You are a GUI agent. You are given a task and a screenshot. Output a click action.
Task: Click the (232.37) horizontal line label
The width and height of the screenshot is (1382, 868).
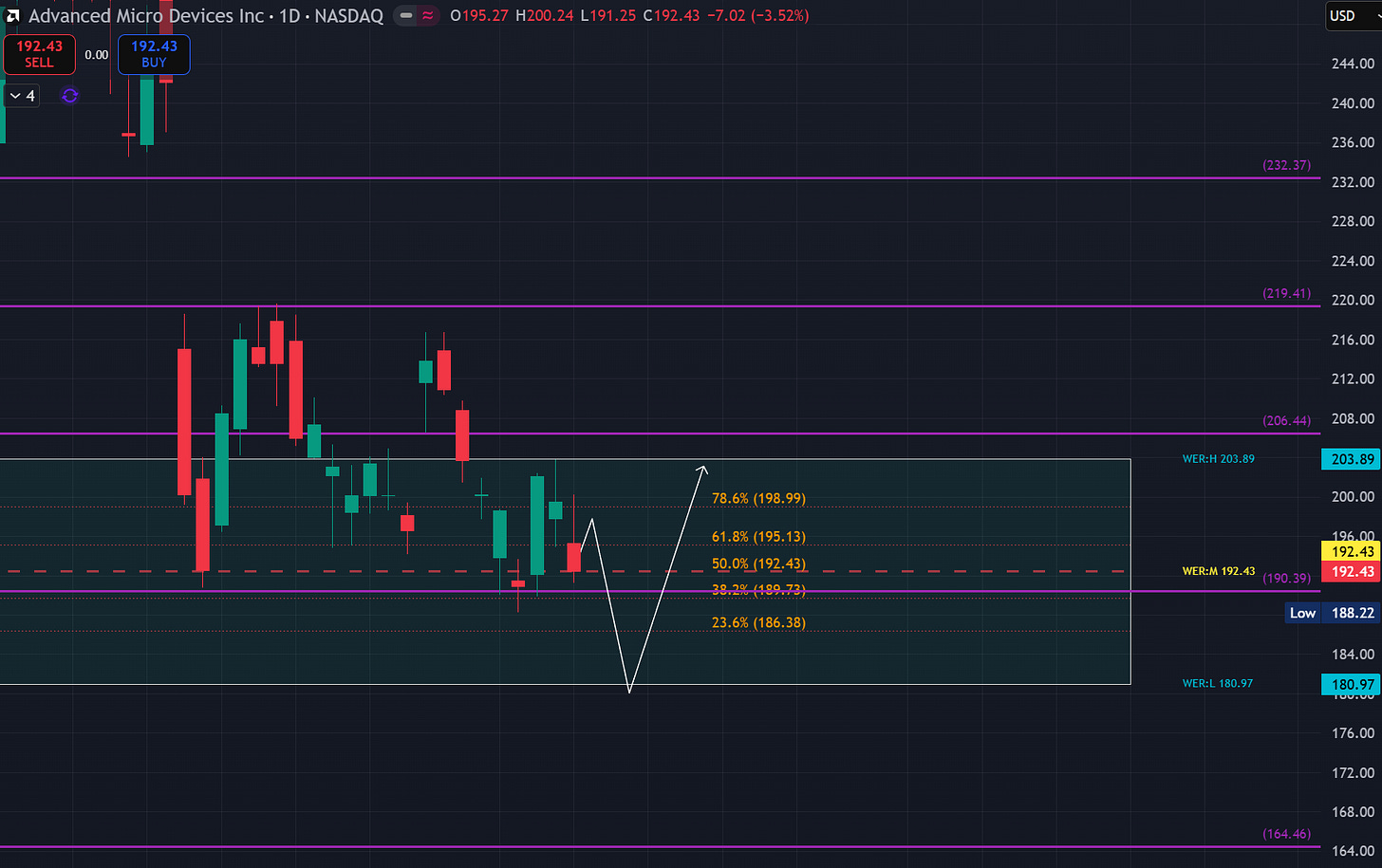pyautogui.click(x=1286, y=165)
